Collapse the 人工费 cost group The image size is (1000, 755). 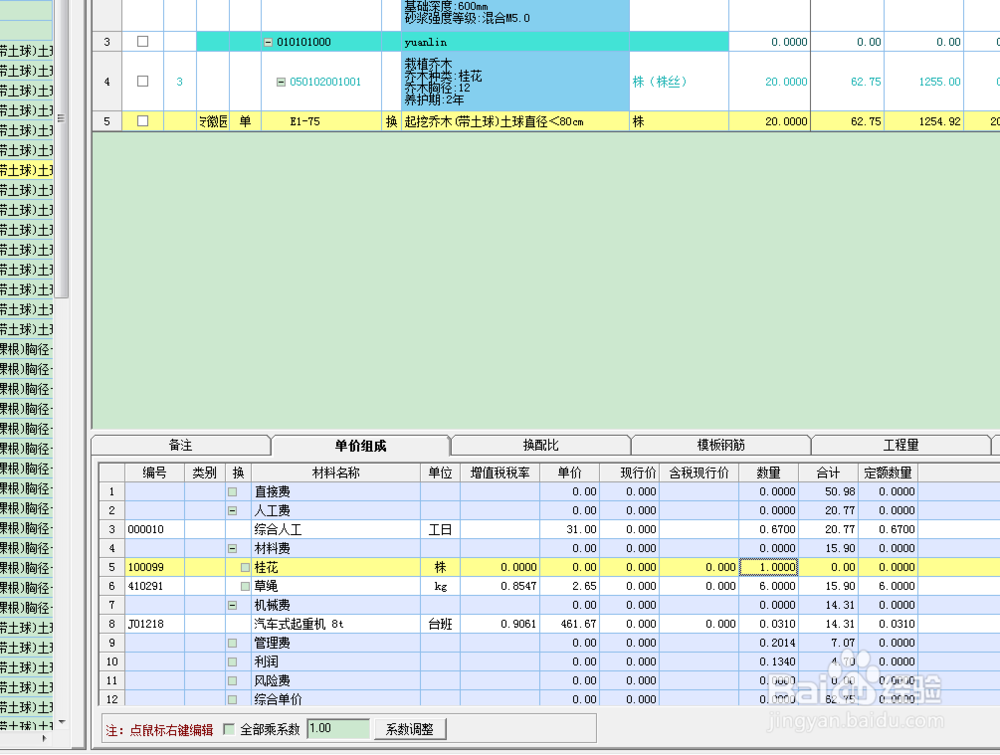[x=232, y=510]
